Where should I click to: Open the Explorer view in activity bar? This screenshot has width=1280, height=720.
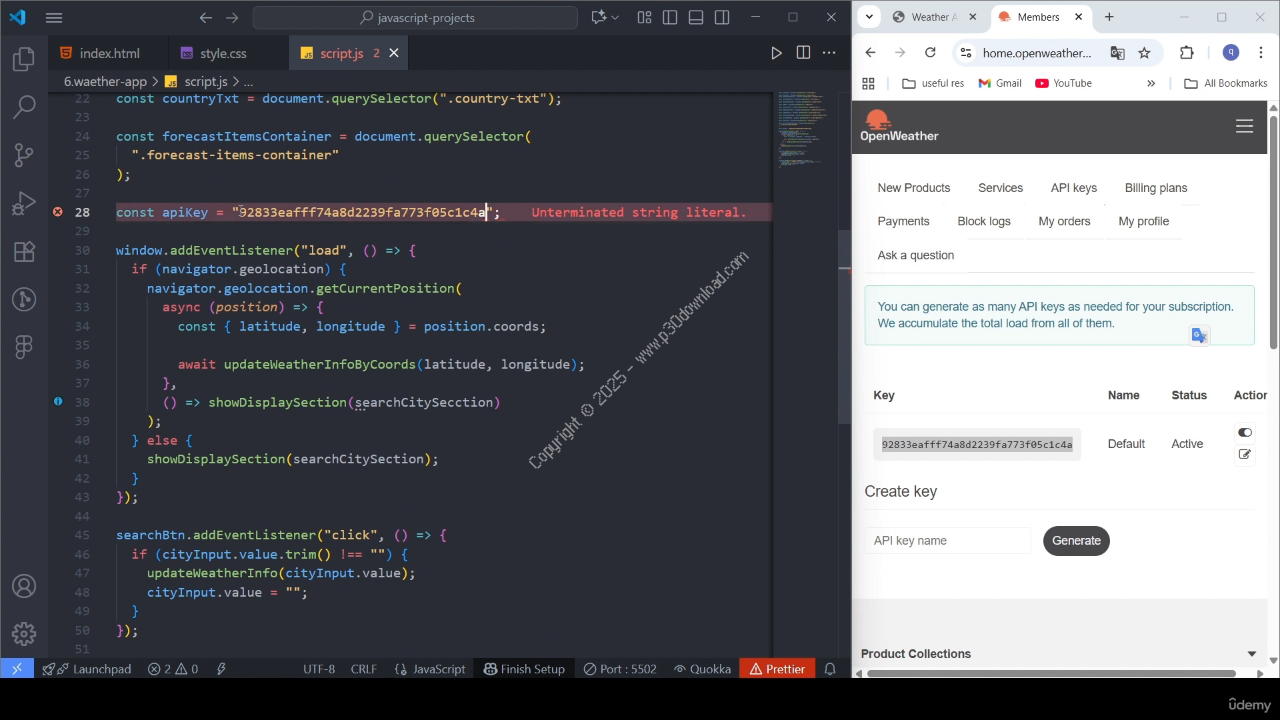pos(24,59)
